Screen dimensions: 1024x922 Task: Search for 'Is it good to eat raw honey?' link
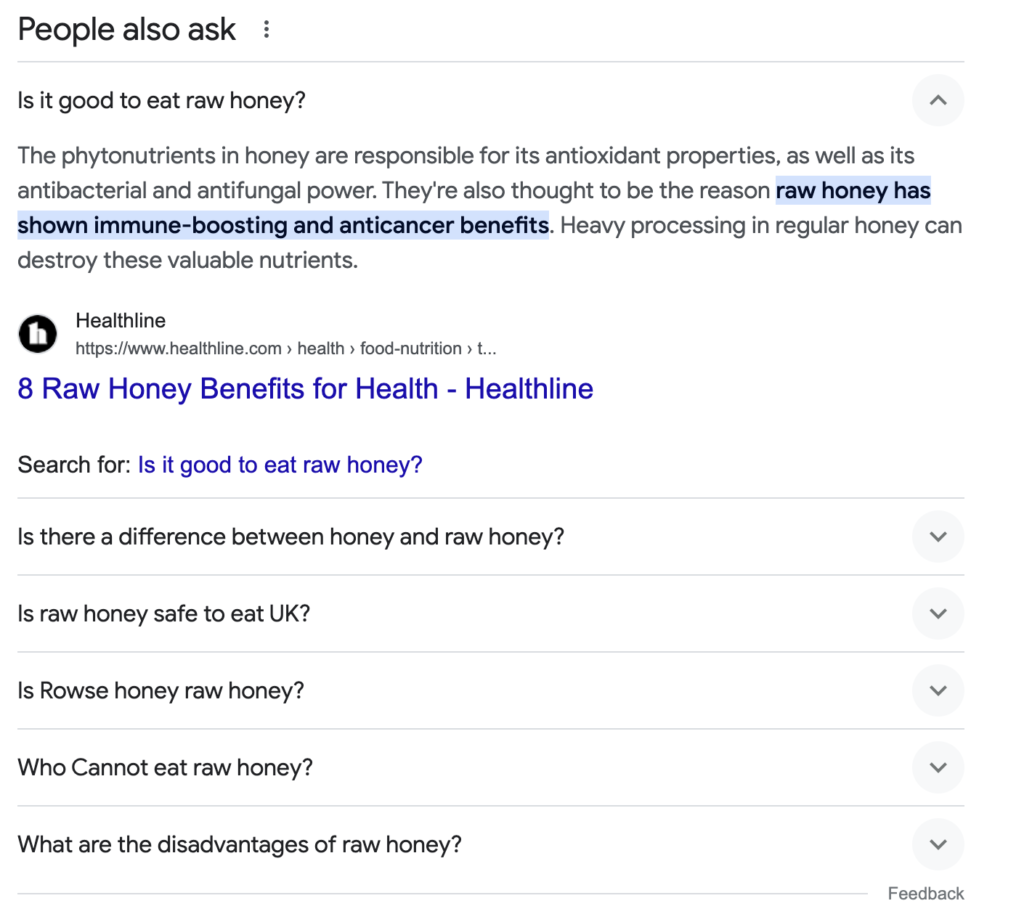(x=280, y=465)
